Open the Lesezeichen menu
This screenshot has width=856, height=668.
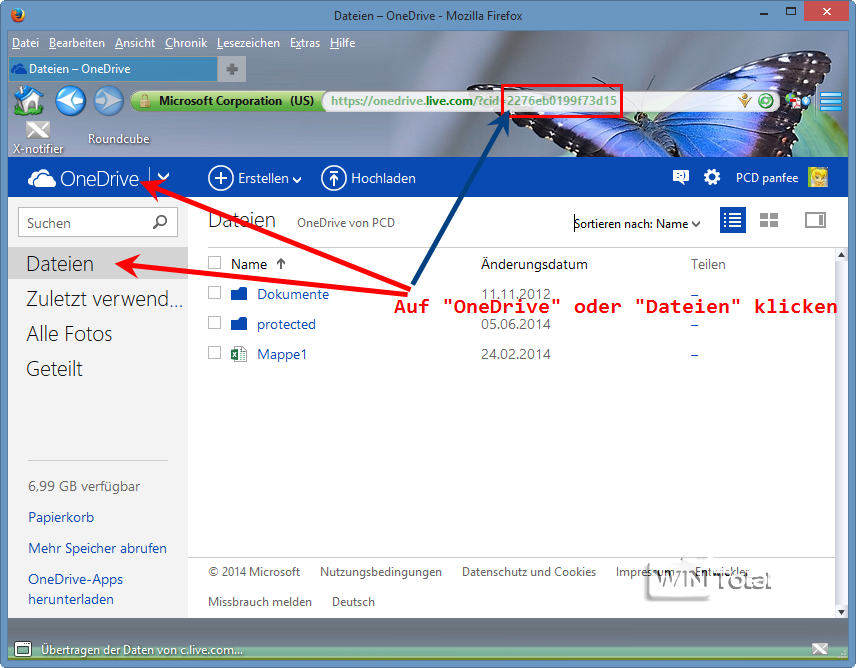(x=248, y=43)
